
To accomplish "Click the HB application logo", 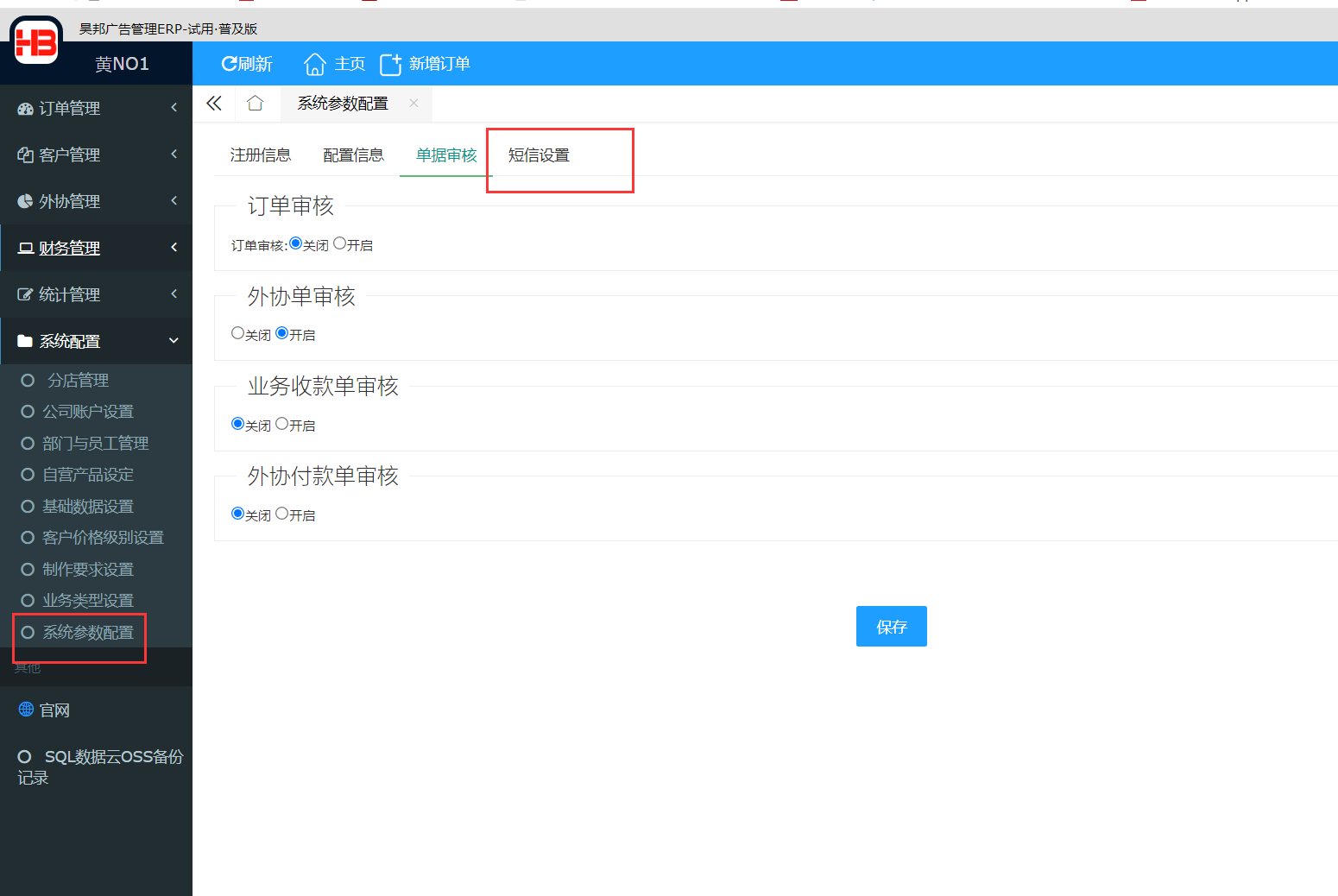I will (36, 41).
